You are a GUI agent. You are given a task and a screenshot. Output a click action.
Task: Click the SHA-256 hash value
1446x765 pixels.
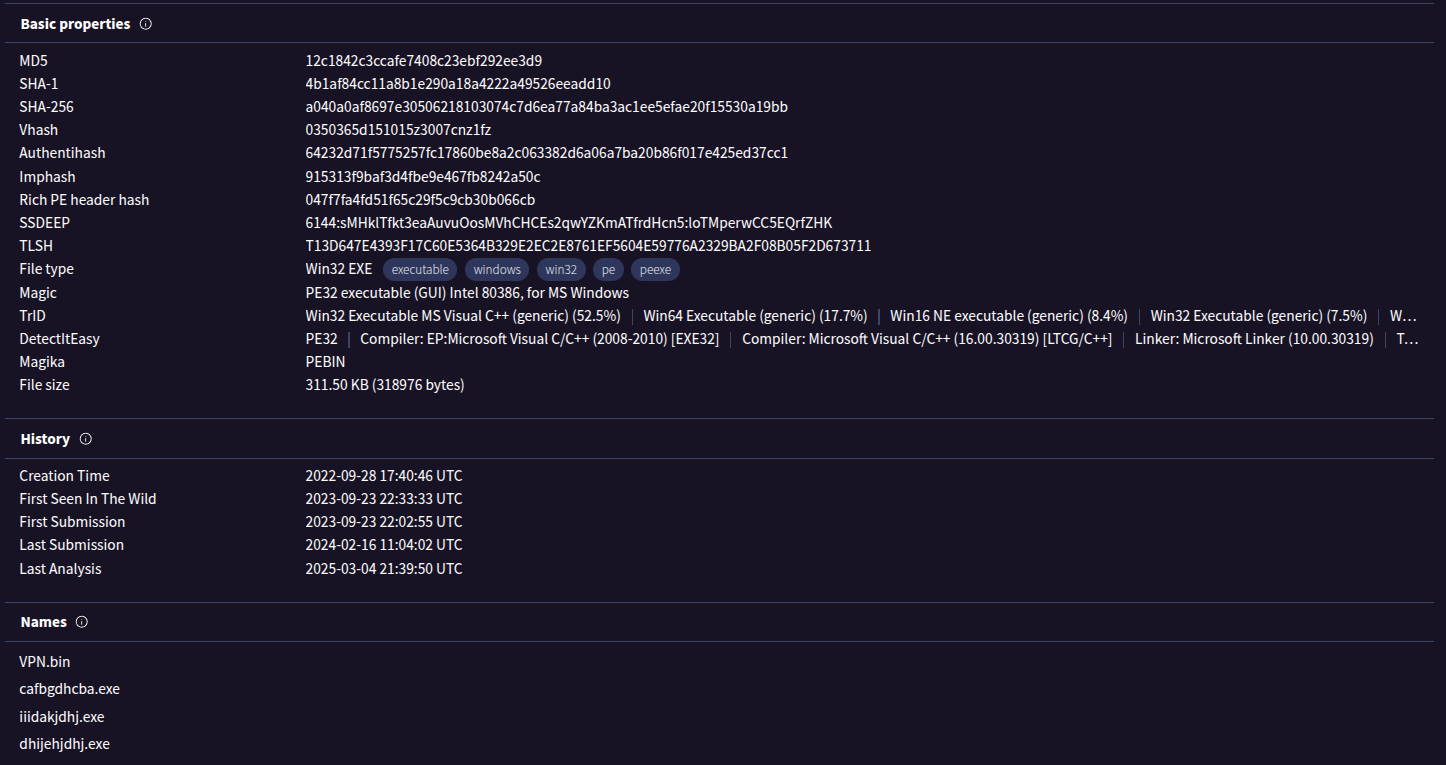(546, 107)
